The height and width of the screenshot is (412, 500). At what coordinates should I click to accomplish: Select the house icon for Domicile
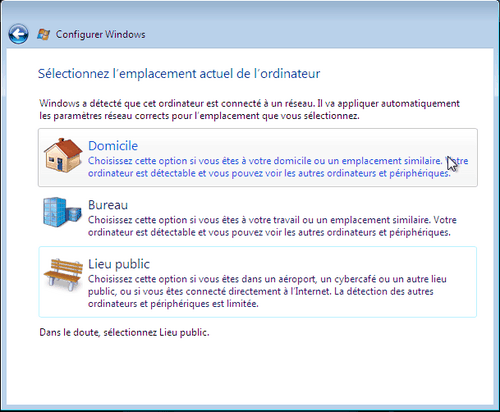[63, 155]
